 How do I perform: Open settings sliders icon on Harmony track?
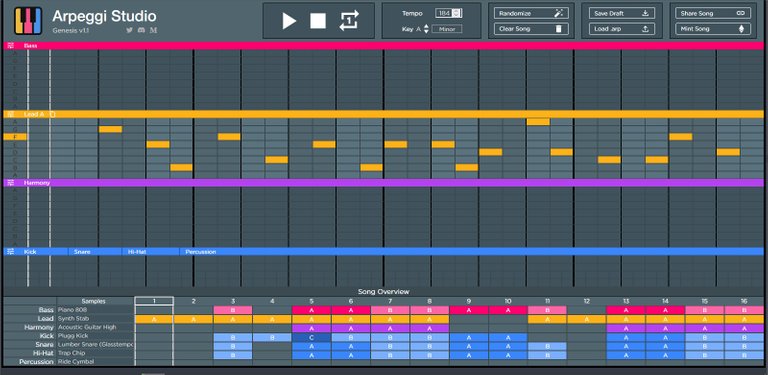[x=11, y=183]
